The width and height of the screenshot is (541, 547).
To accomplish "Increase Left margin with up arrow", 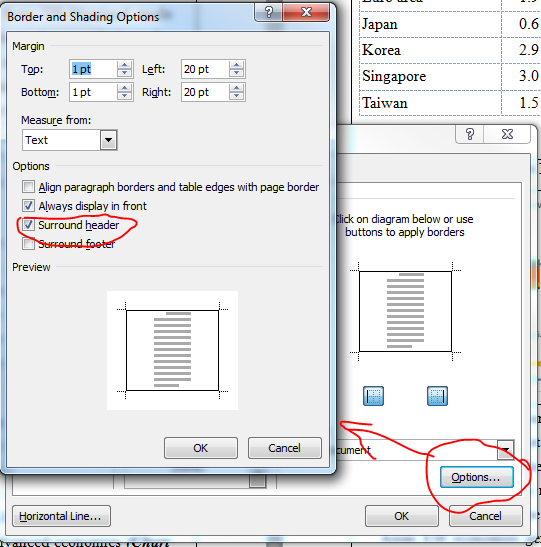I will [x=236, y=65].
